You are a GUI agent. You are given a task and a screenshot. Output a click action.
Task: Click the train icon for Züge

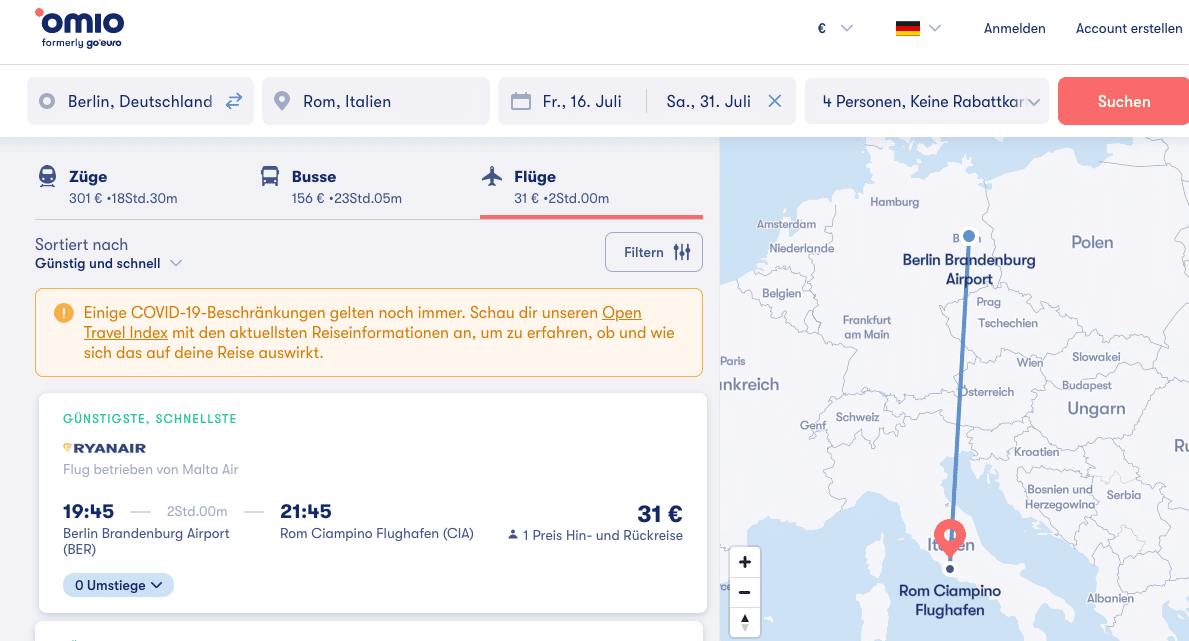click(47, 176)
